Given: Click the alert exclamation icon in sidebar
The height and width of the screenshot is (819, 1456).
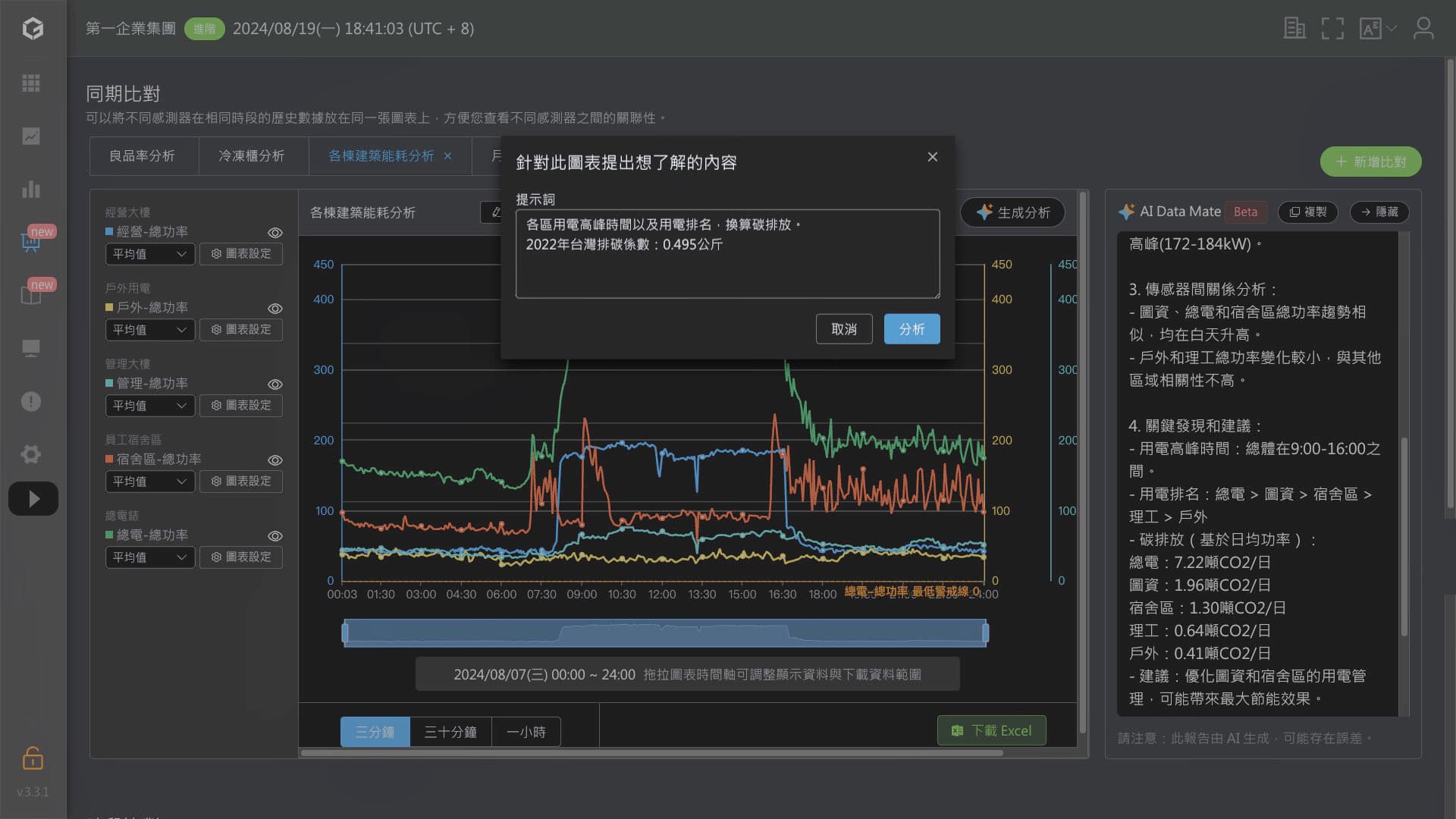Looking at the screenshot, I should (31, 401).
